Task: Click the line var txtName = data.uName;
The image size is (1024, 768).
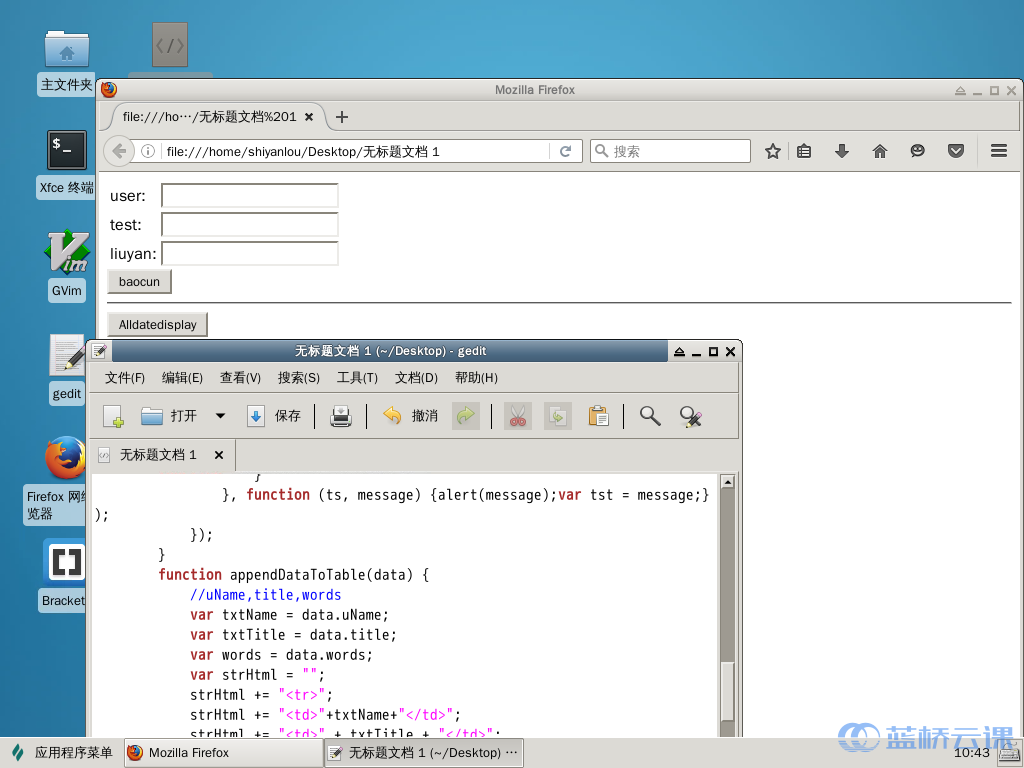Action: click(289, 615)
